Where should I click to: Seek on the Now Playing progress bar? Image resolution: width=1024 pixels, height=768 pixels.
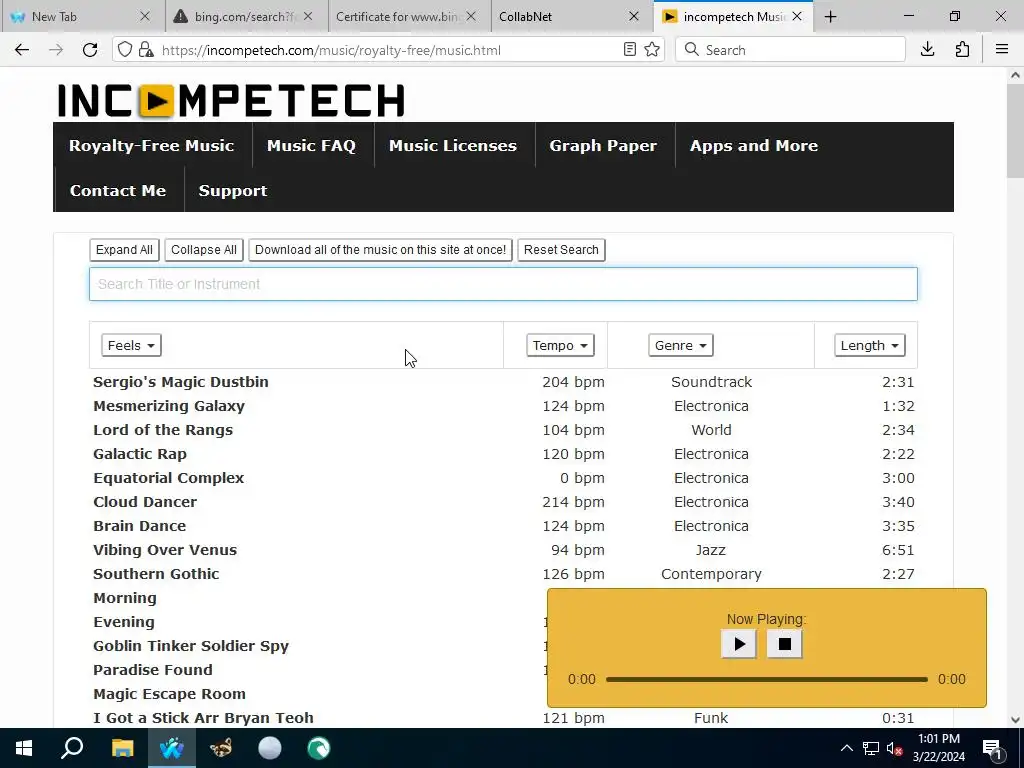[767, 679]
